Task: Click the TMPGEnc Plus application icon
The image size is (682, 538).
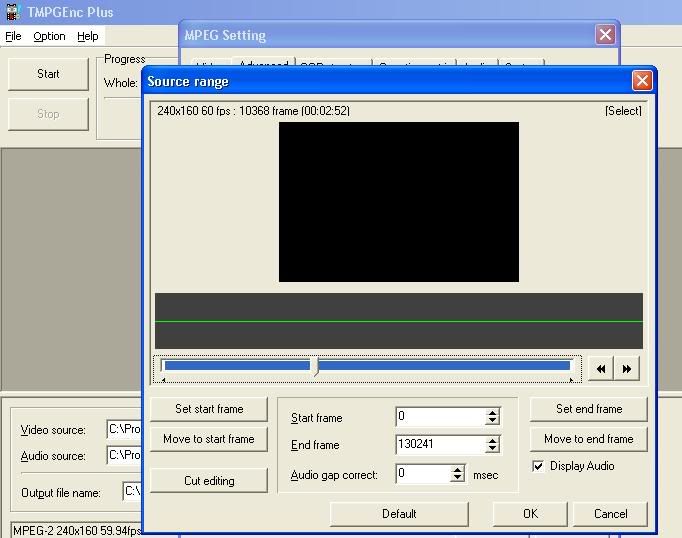Action: (x=13, y=12)
